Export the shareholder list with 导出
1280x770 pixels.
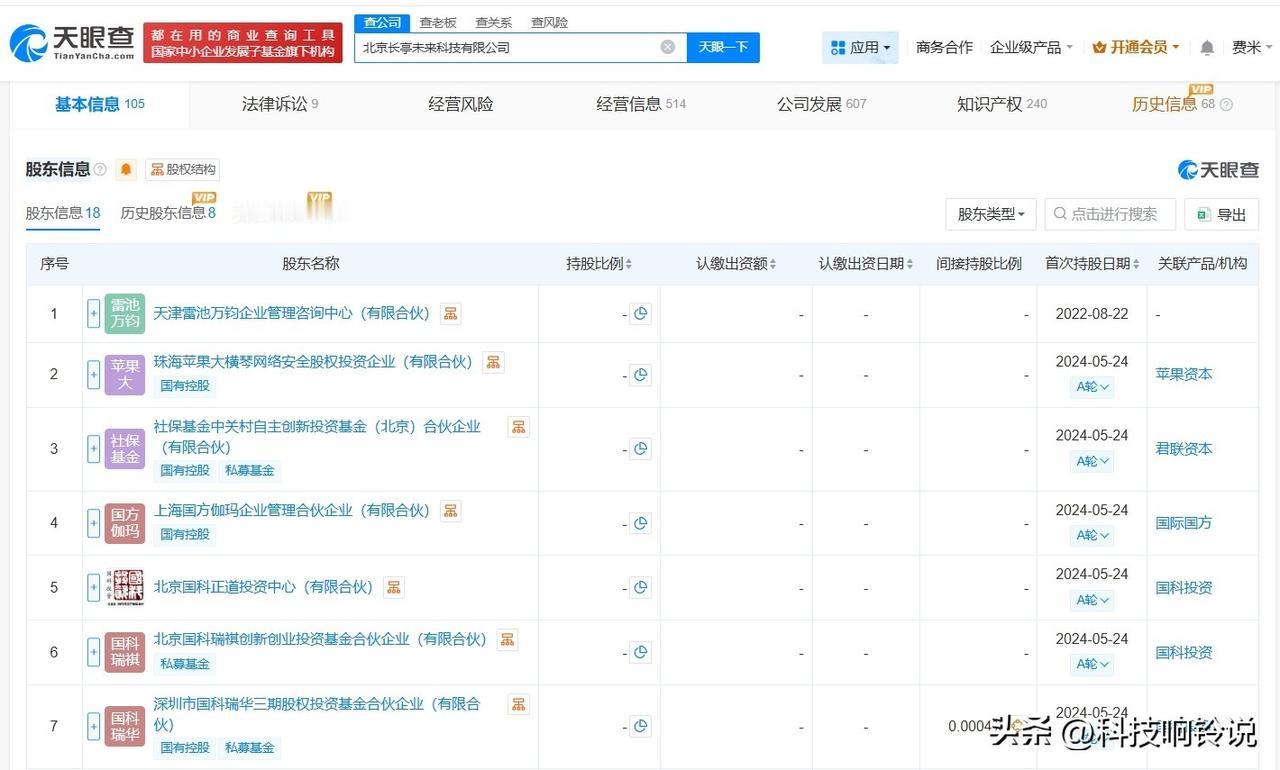tap(1222, 214)
